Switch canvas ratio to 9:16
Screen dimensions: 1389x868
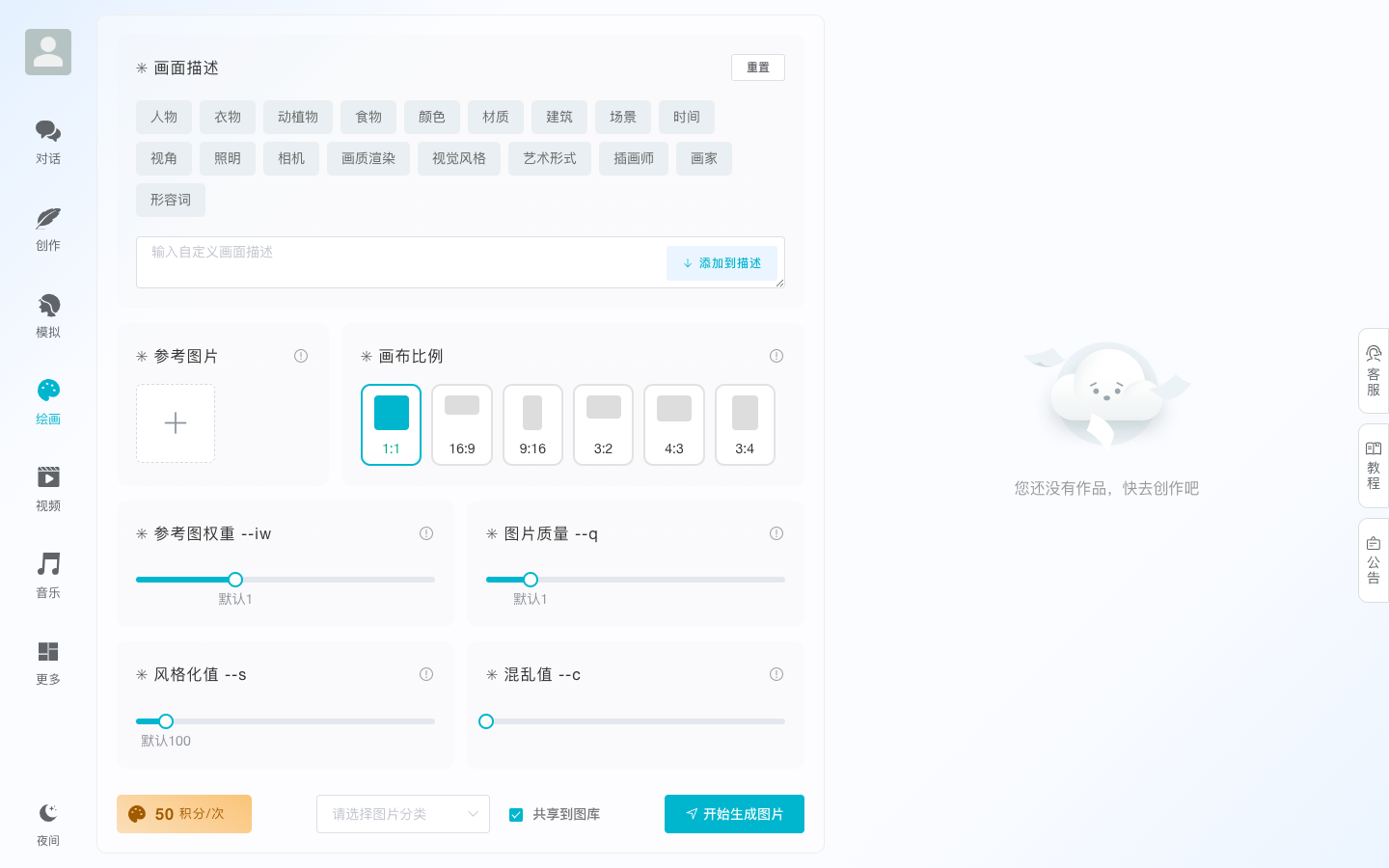click(532, 424)
